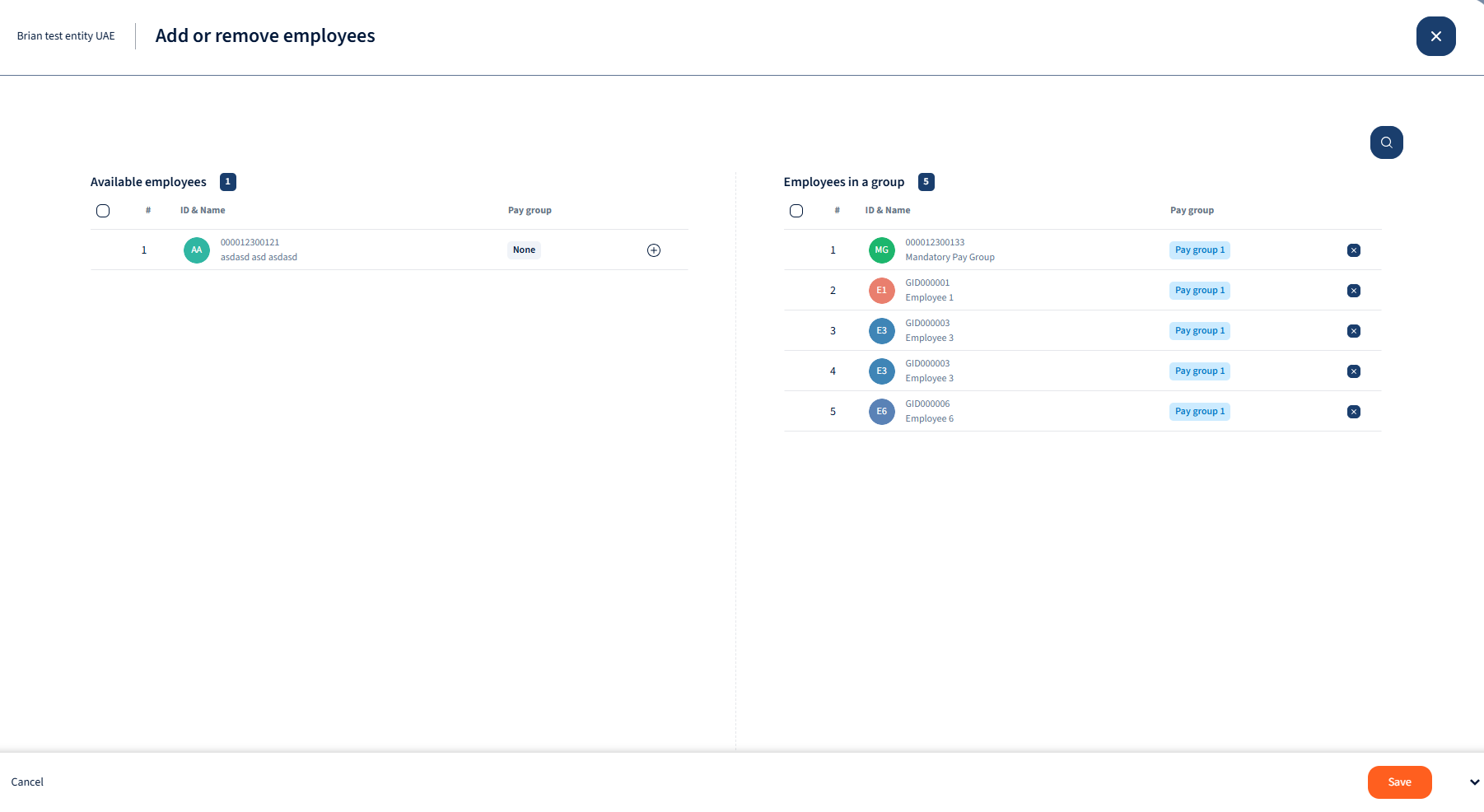Screen dimensions: 1484x812
Task: Click the MG avatar icon
Action: pyautogui.click(x=881, y=250)
